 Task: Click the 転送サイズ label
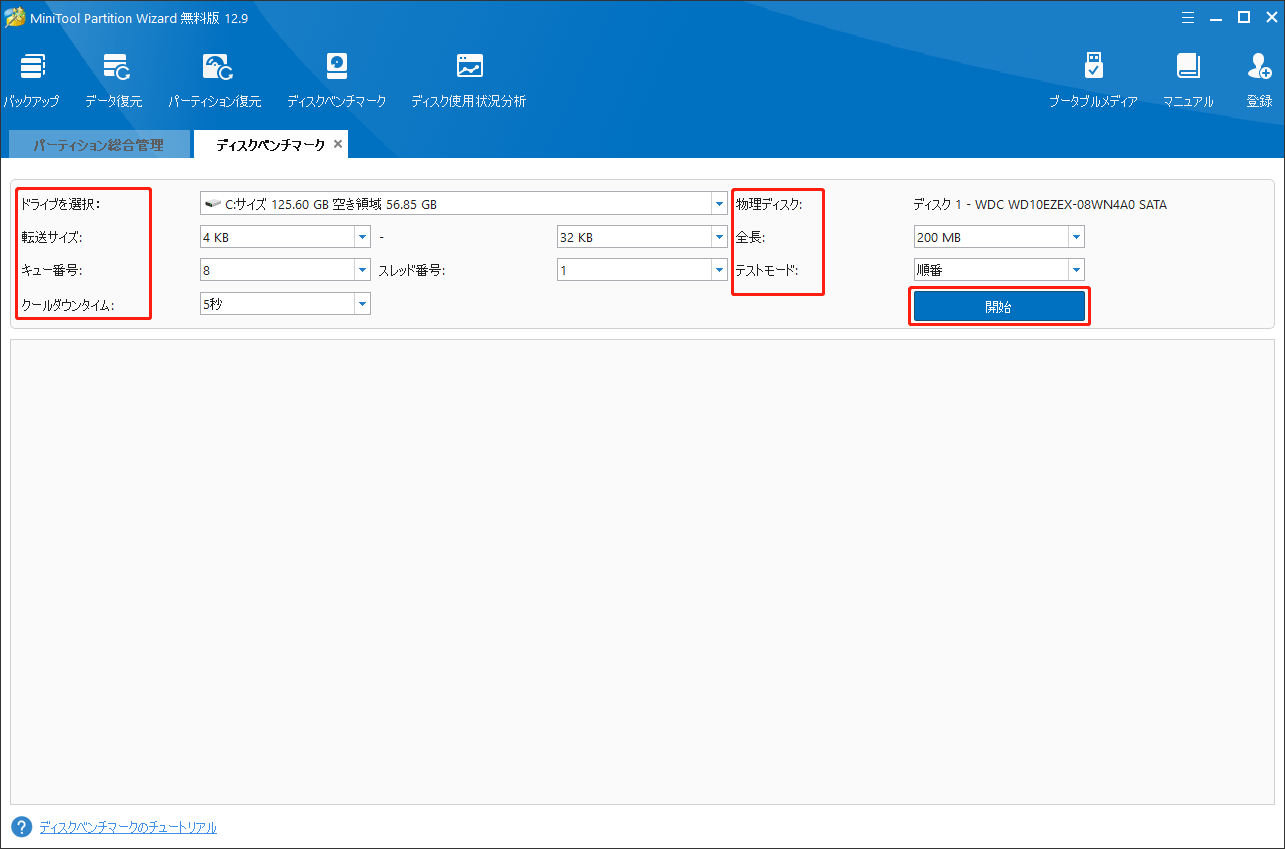point(52,237)
